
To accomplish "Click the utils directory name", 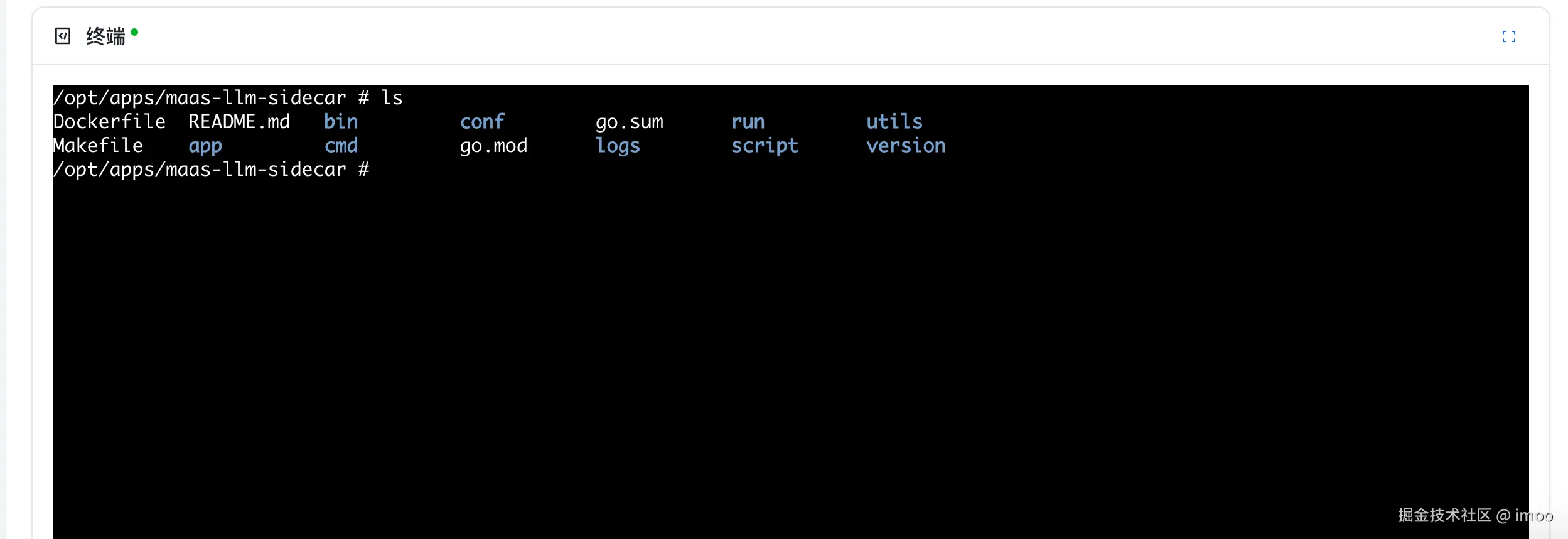I will tap(894, 122).
